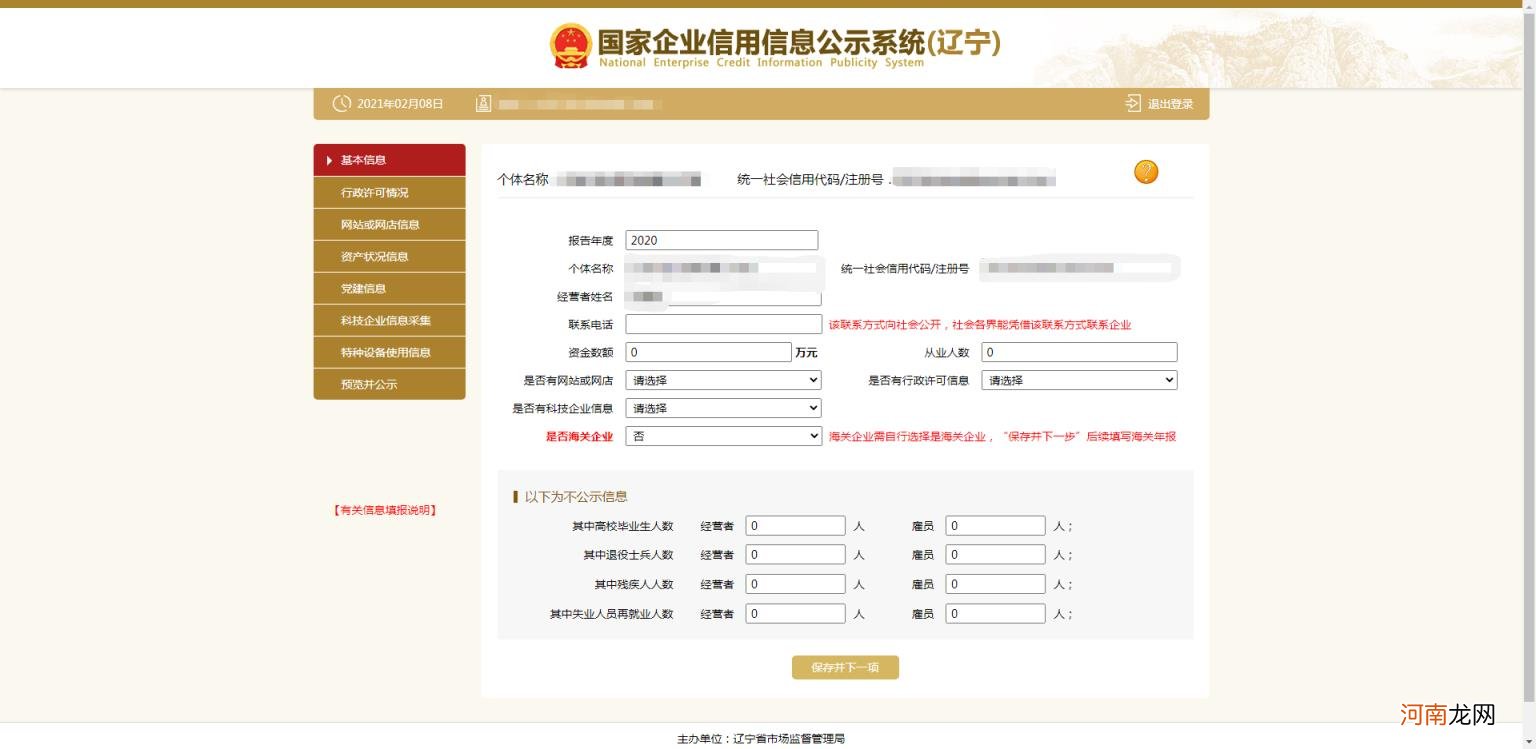Click the 从业人数 input field
This screenshot has width=1536, height=749.
coord(1079,352)
